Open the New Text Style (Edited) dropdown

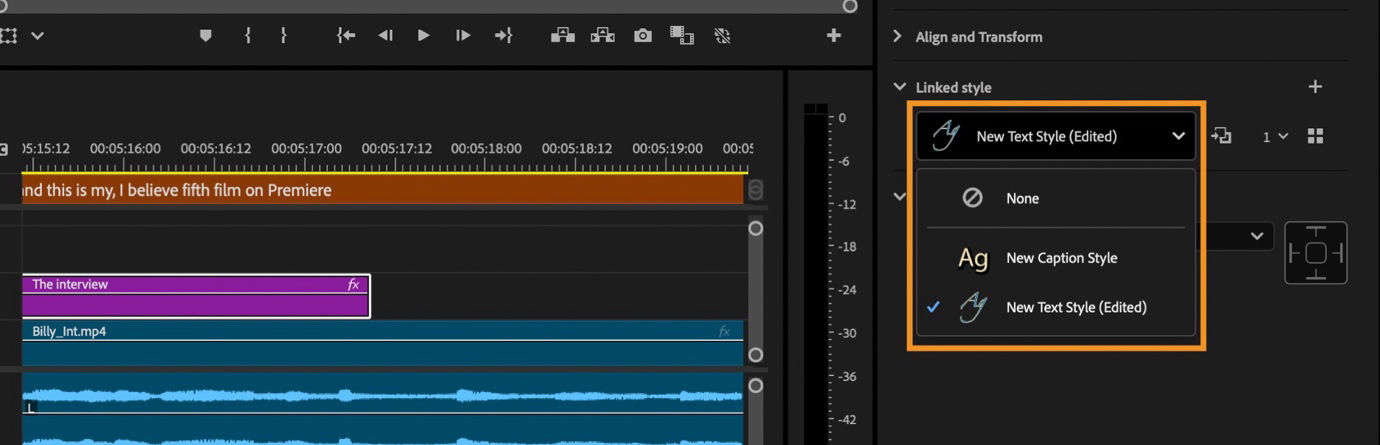[x=1055, y=136]
